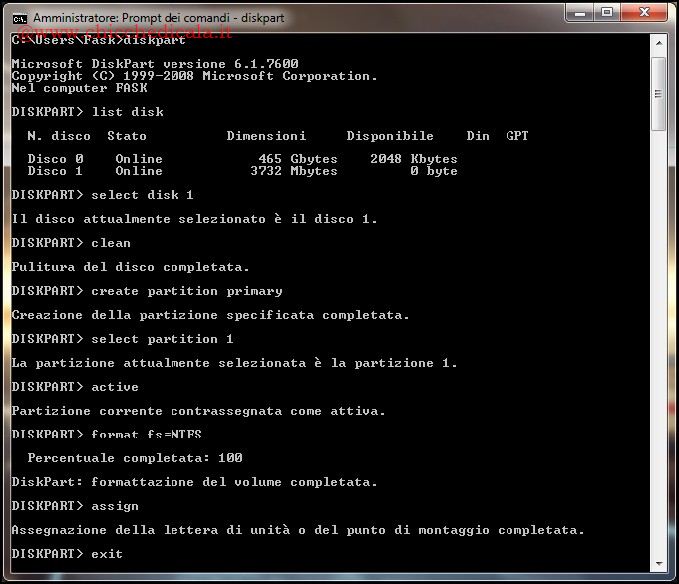The image size is (679, 584).
Task: Click the empty scrollbar track below the thumb
Action: [659, 350]
